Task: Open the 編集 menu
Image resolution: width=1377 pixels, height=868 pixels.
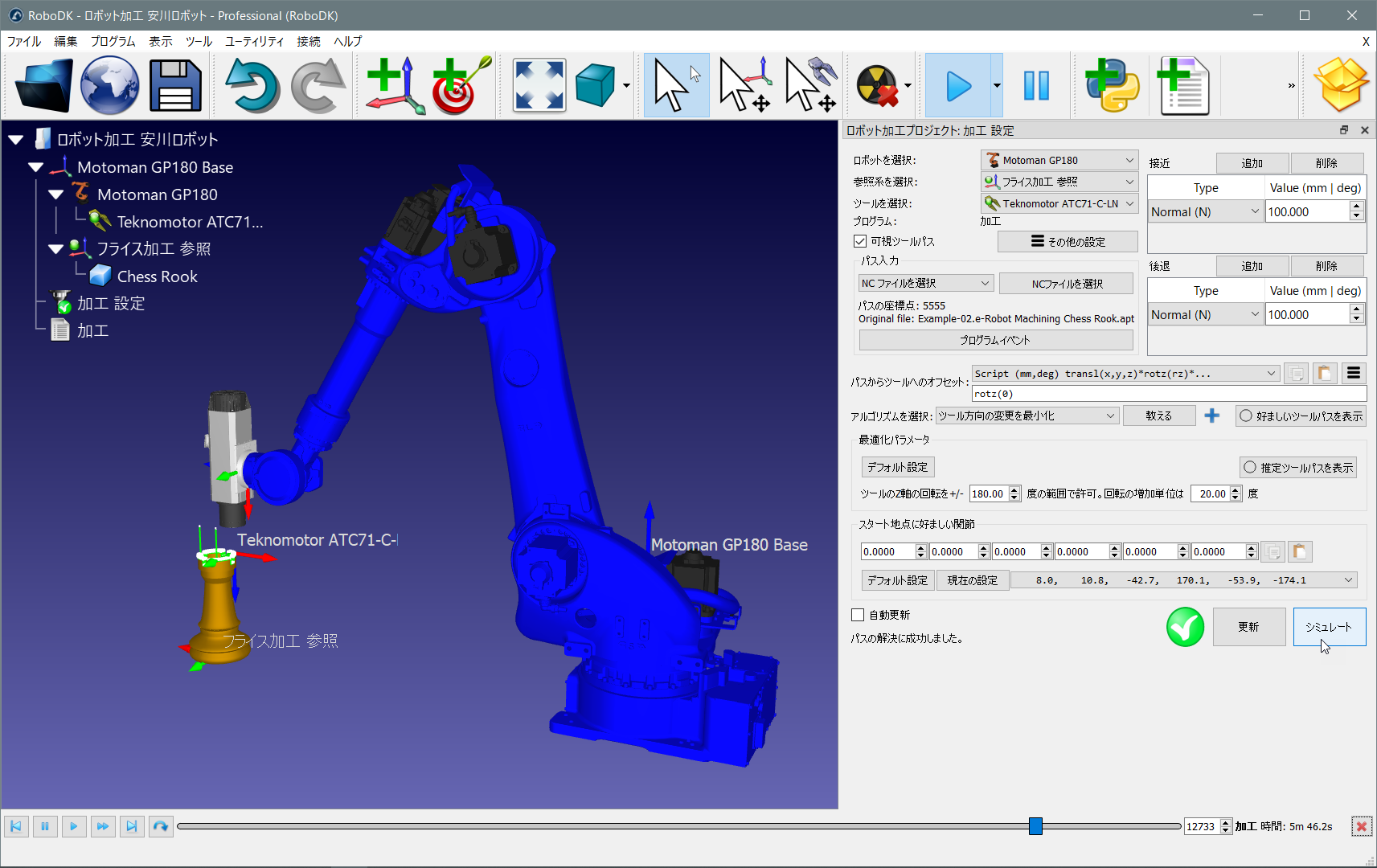Action: pos(66,41)
